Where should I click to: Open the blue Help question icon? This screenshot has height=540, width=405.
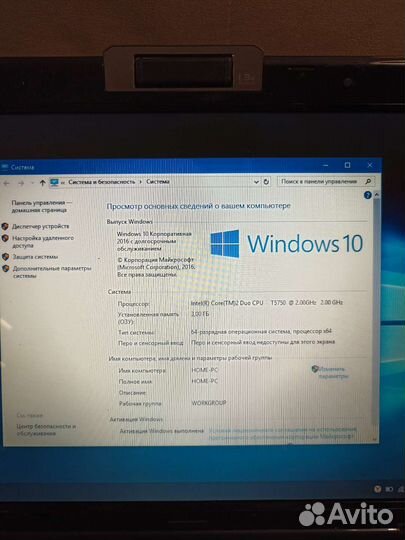367,195
